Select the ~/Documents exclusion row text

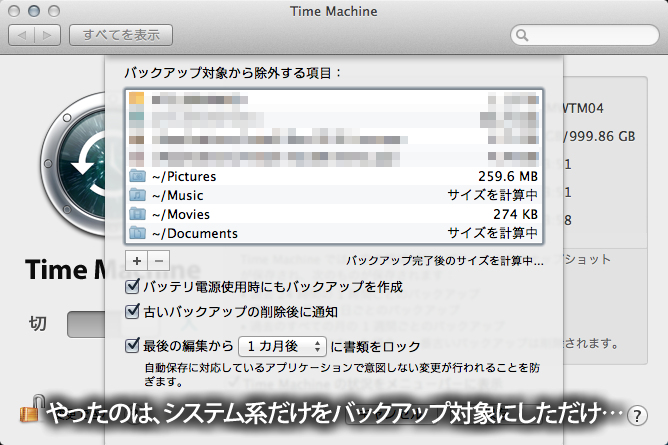[195, 233]
